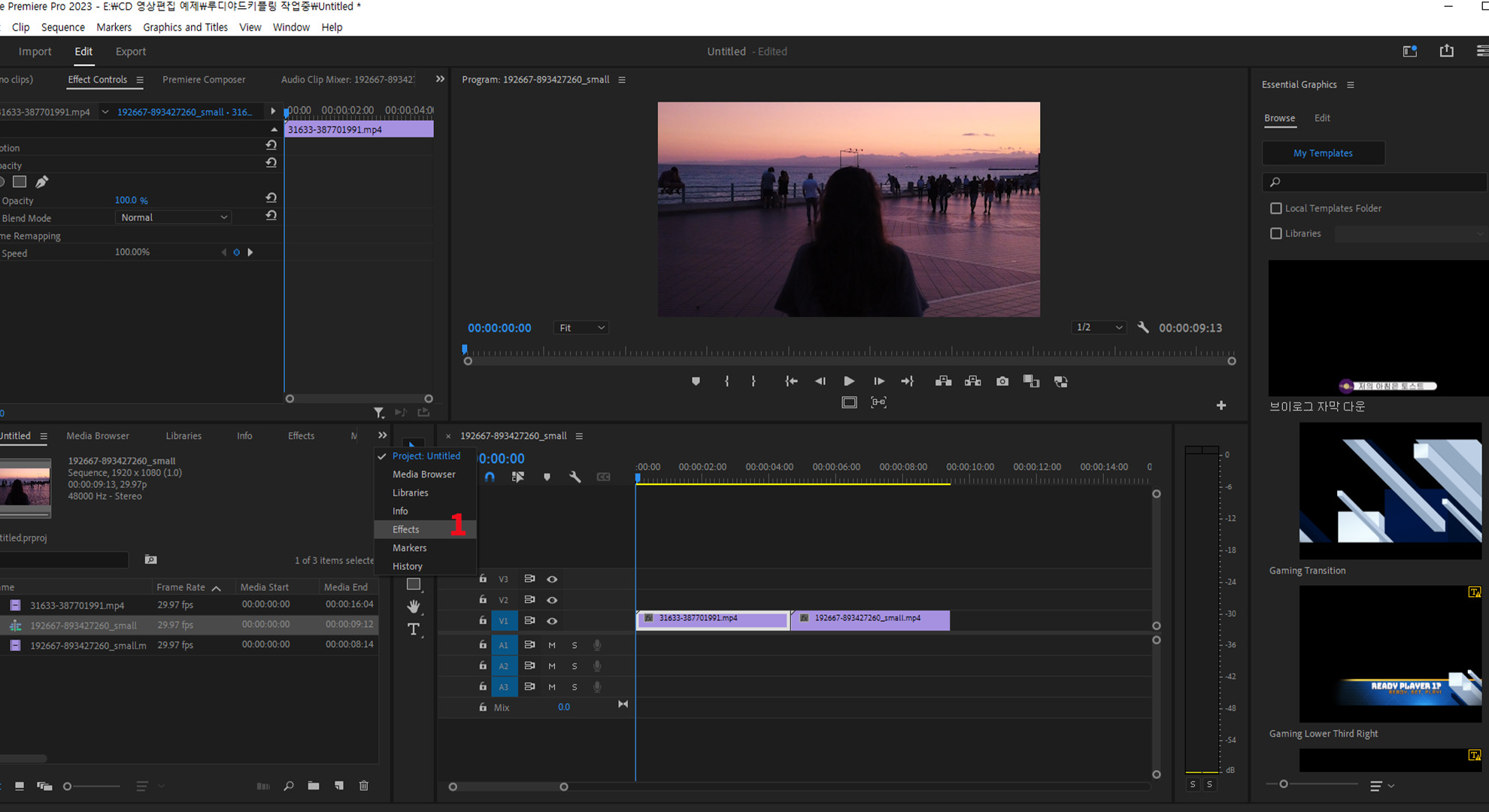Screen dimensions: 1489x812
Task: Click the My Templates button
Action: point(1323,153)
